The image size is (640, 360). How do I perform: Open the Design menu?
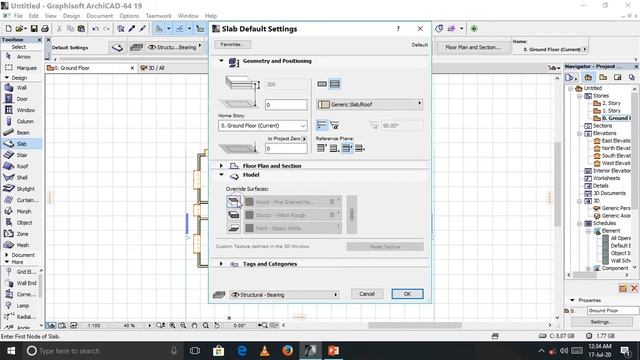pyautogui.click(x=71, y=16)
